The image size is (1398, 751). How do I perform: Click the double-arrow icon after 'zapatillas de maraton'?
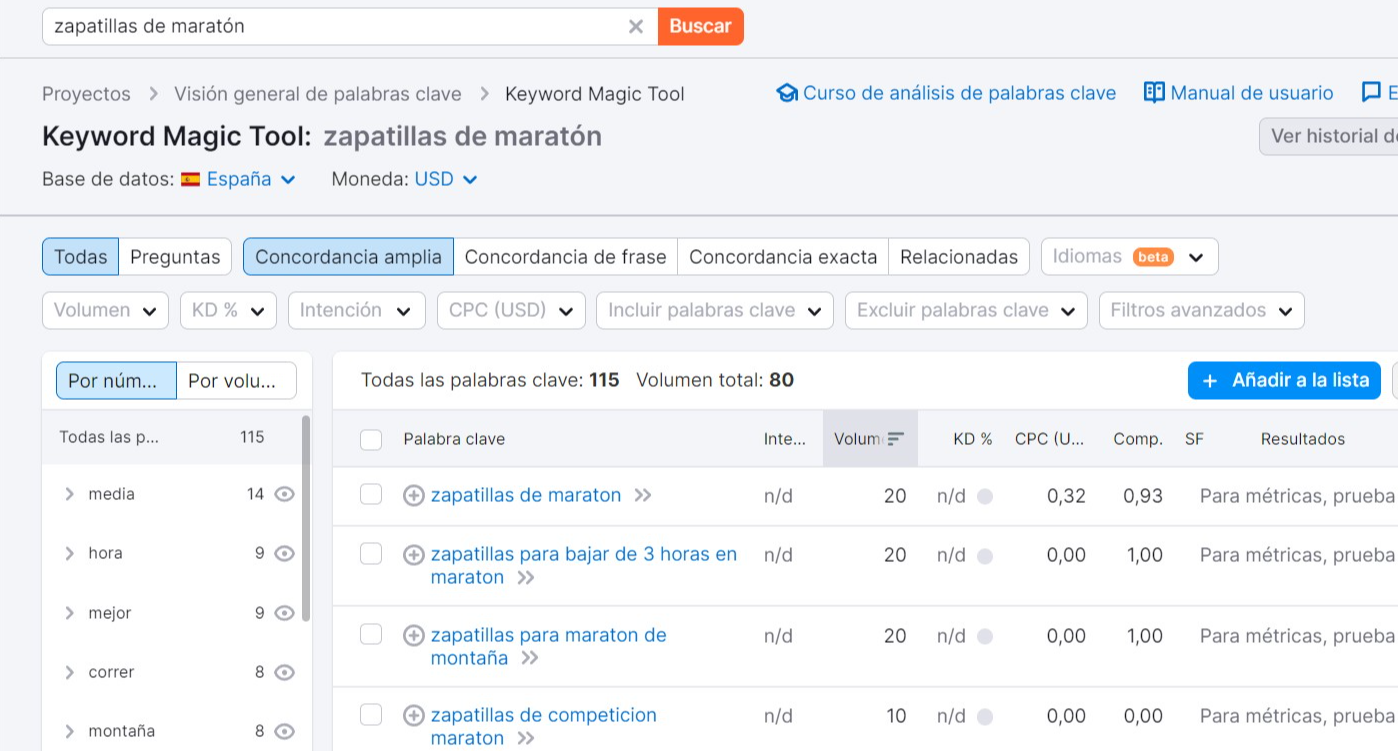[643, 495]
